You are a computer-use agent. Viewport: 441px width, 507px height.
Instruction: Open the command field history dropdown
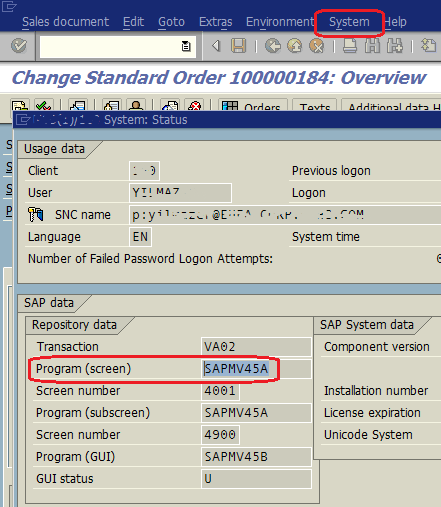186,46
